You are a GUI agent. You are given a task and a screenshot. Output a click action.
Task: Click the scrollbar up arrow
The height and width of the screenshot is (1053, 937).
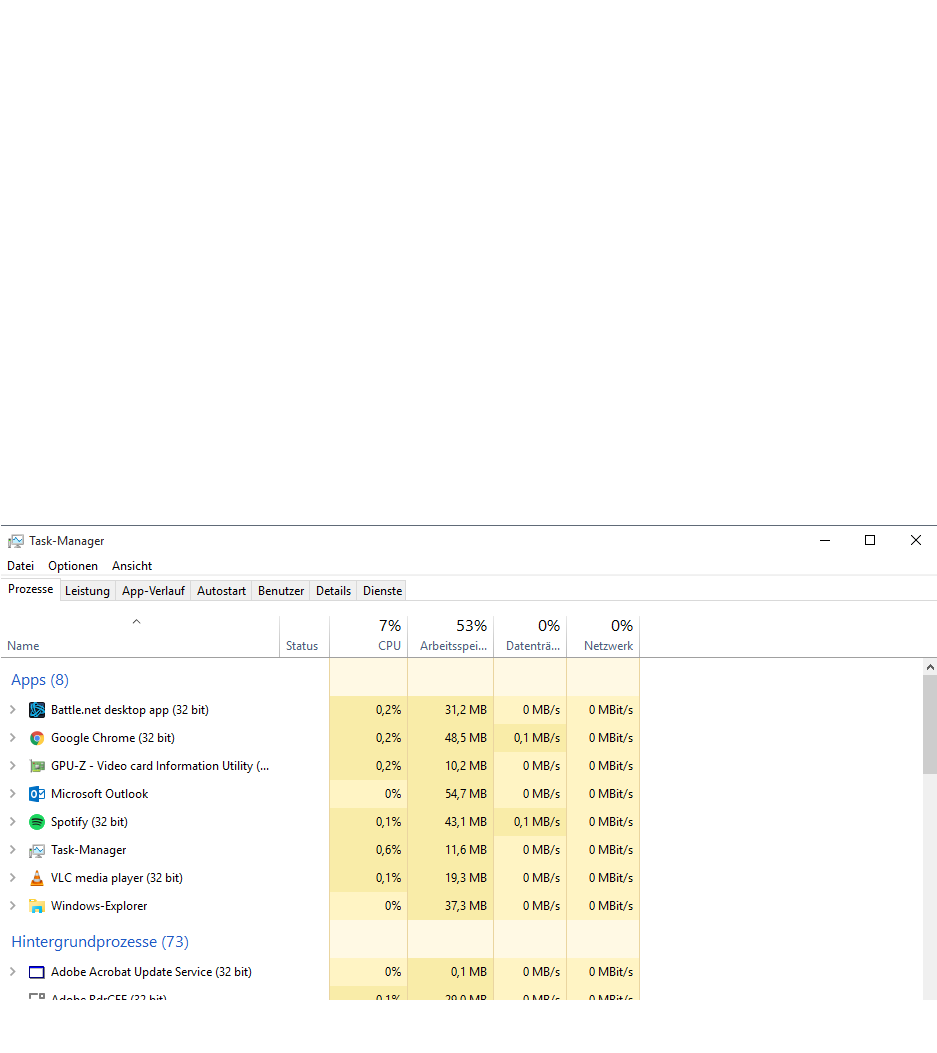coord(930,667)
